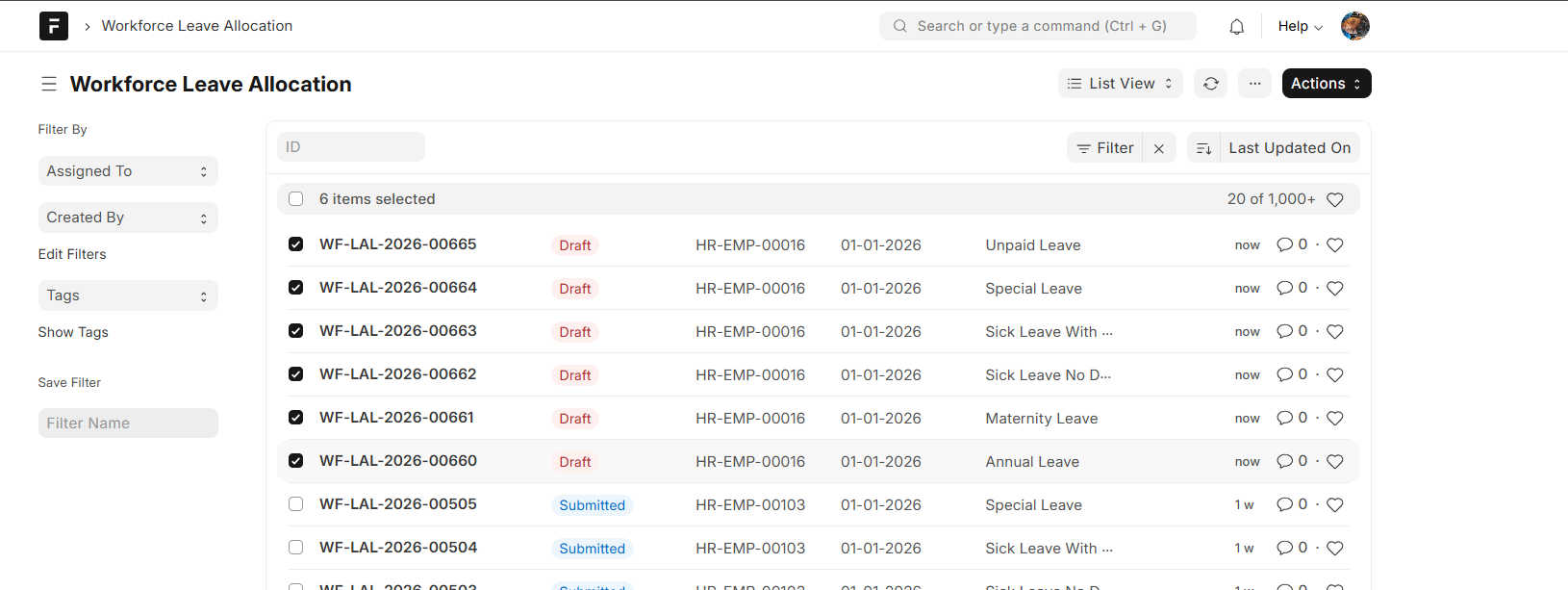Viewport: 1568px width, 590px height.
Task: Click Maternity Leave cell
Action: pyautogui.click(x=1042, y=419)
